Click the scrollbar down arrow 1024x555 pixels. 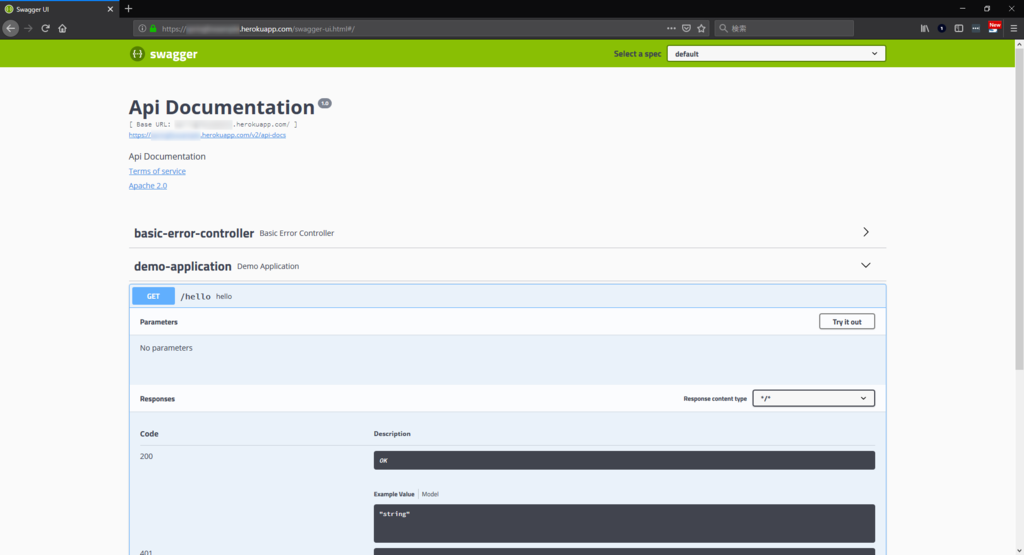click(1019, 550)
